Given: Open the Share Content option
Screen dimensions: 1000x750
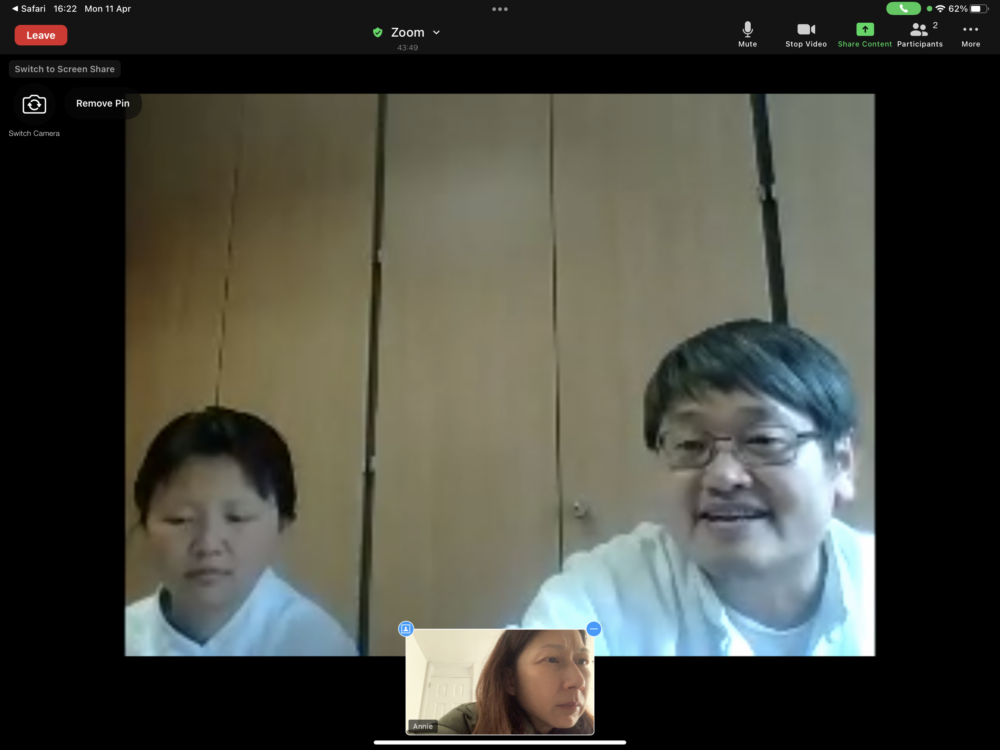Looking at the screenshot, I should [x=864, y=34].
